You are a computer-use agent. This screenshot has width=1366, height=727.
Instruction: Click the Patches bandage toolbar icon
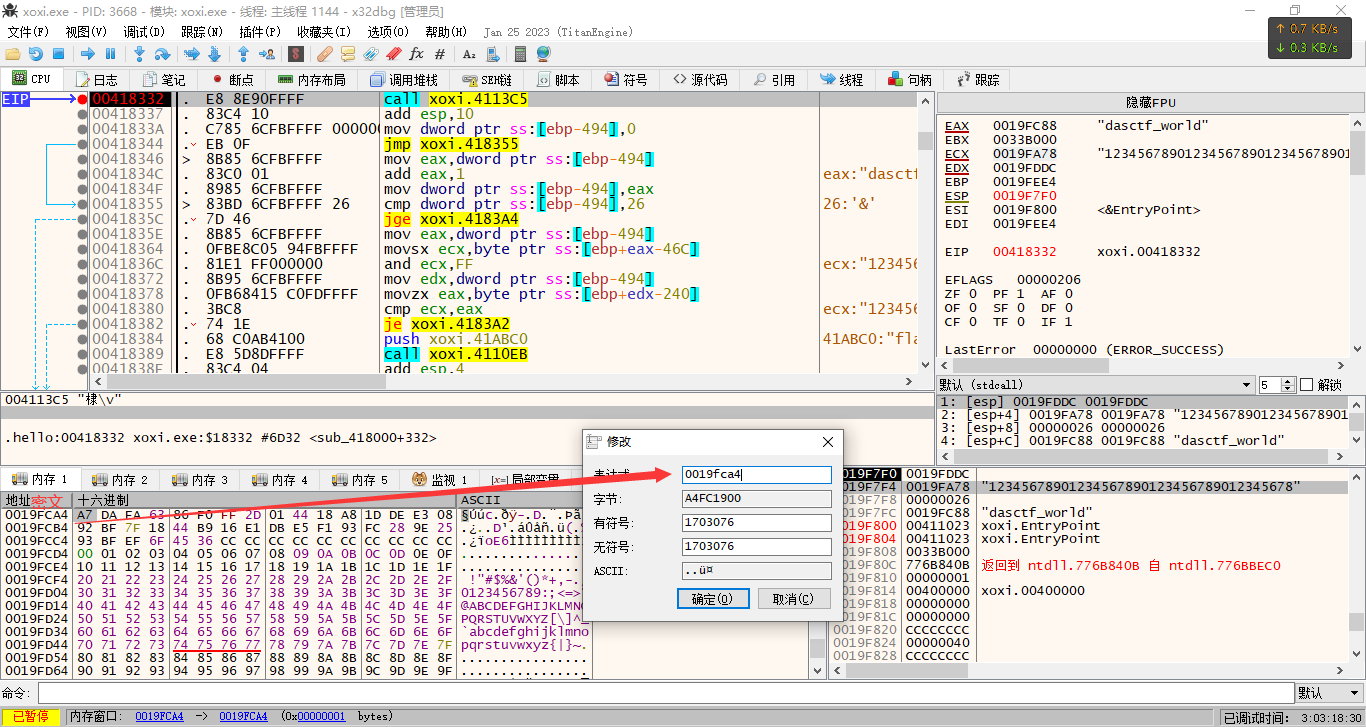(324, 53)
